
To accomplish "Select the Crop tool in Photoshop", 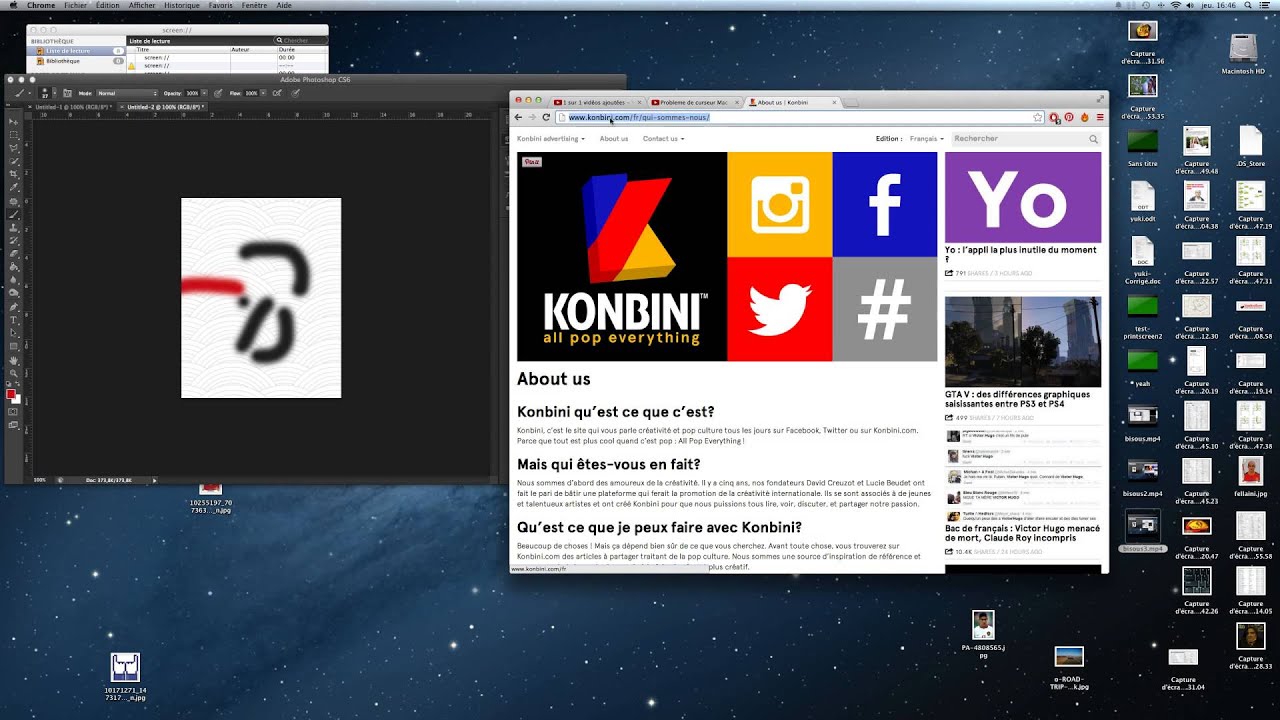I will [x=13, y=174].
